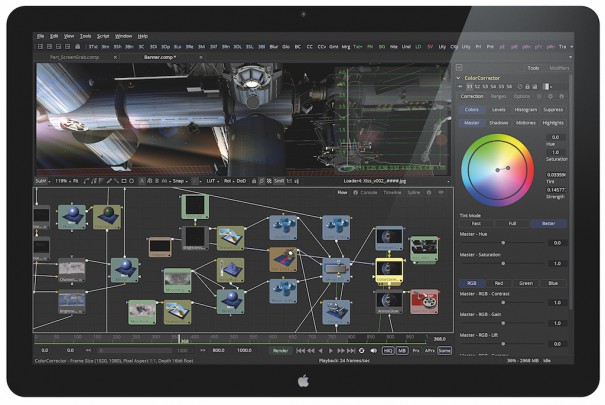
Task: Toggle the HiQ high quality button
Action: coord(387,351)
